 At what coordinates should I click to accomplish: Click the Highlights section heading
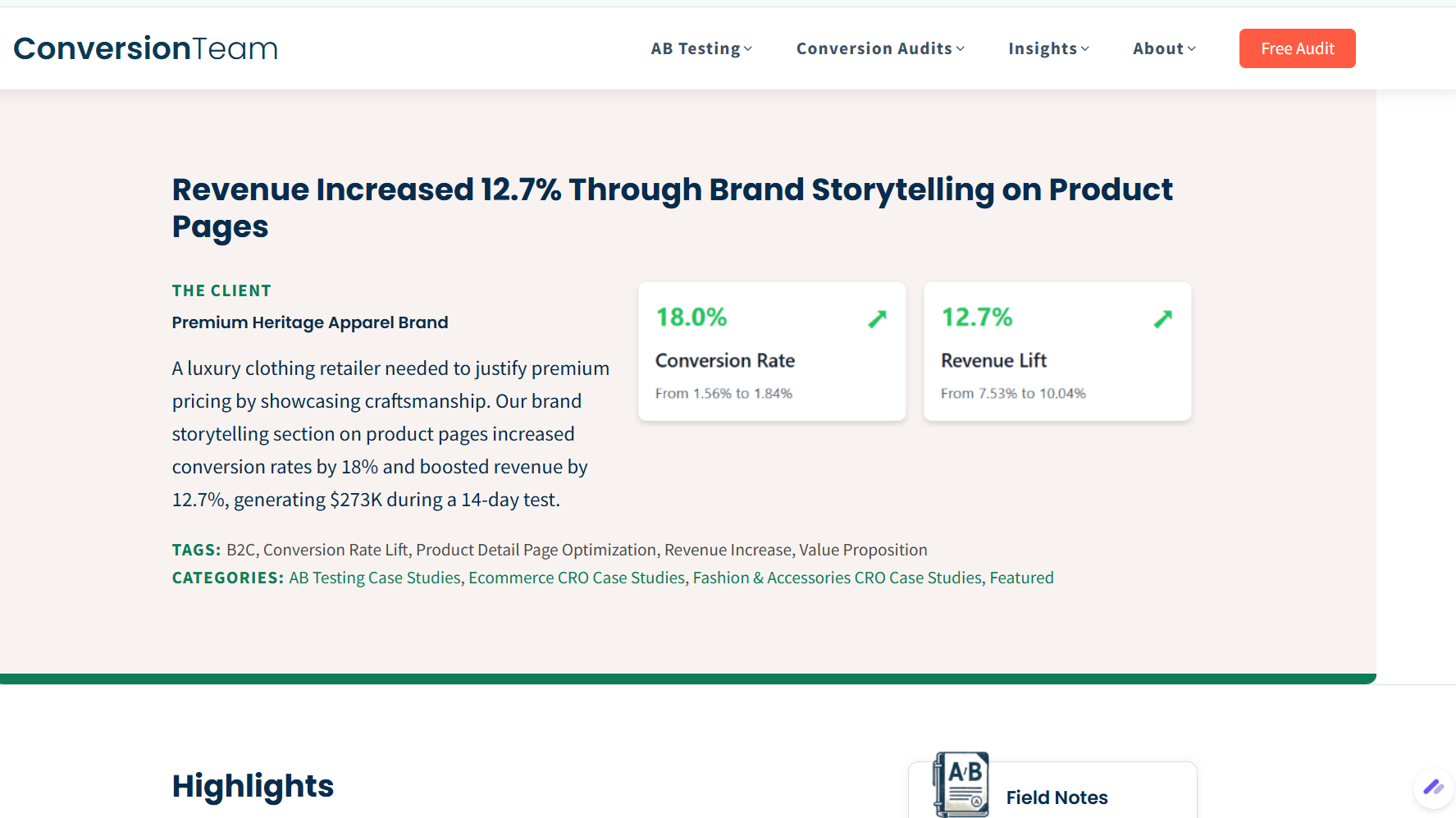[253, 786]
